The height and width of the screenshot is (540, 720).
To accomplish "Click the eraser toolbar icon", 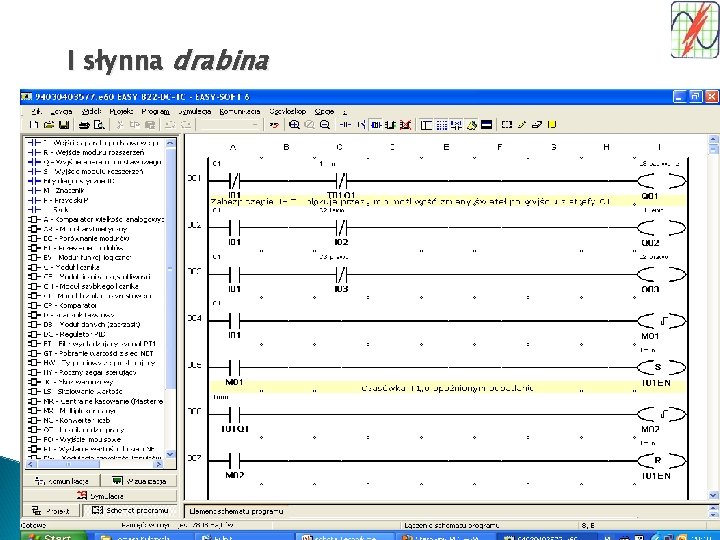I will (537, 124).
